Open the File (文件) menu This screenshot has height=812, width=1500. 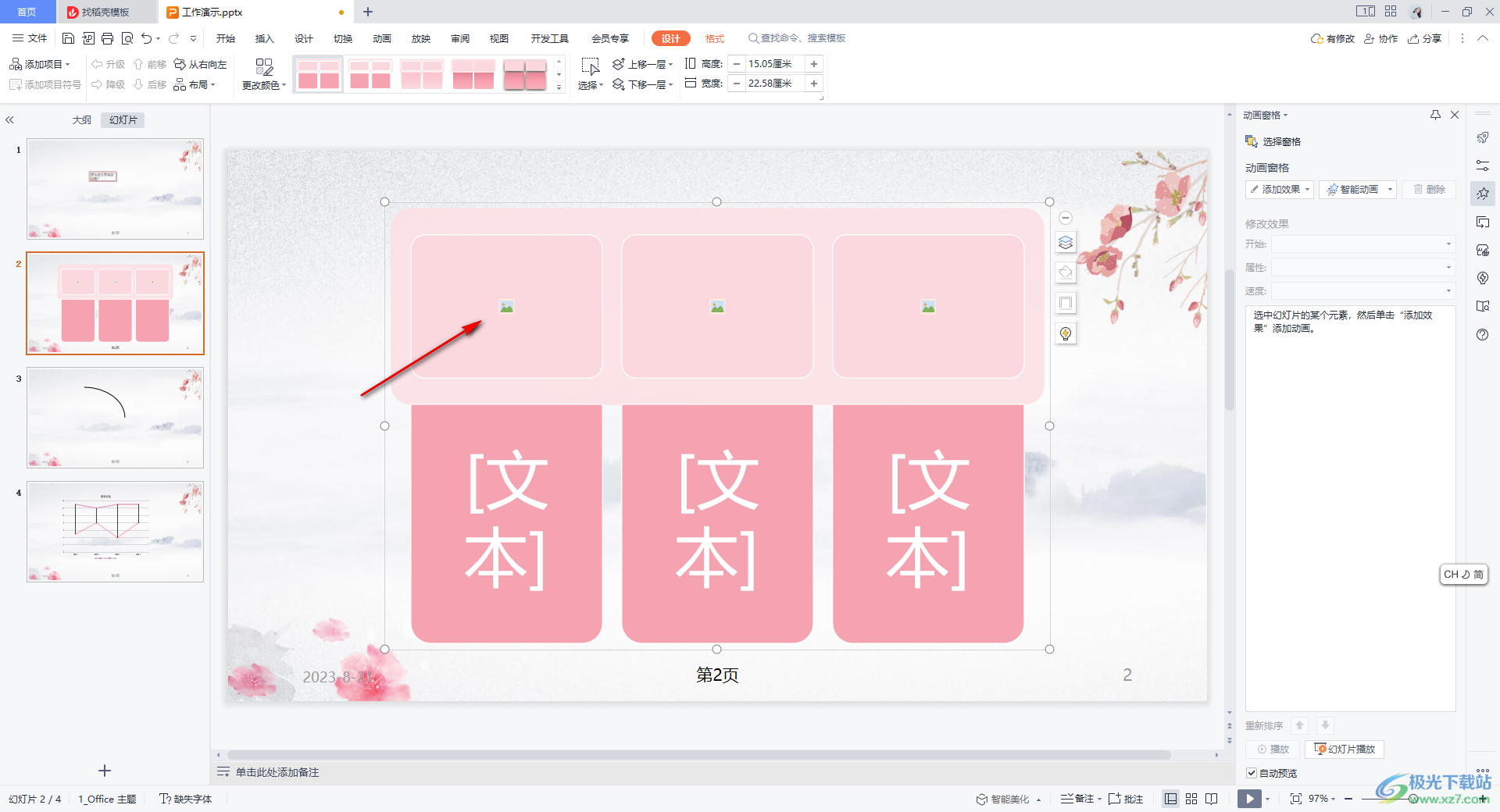[30, 38]
